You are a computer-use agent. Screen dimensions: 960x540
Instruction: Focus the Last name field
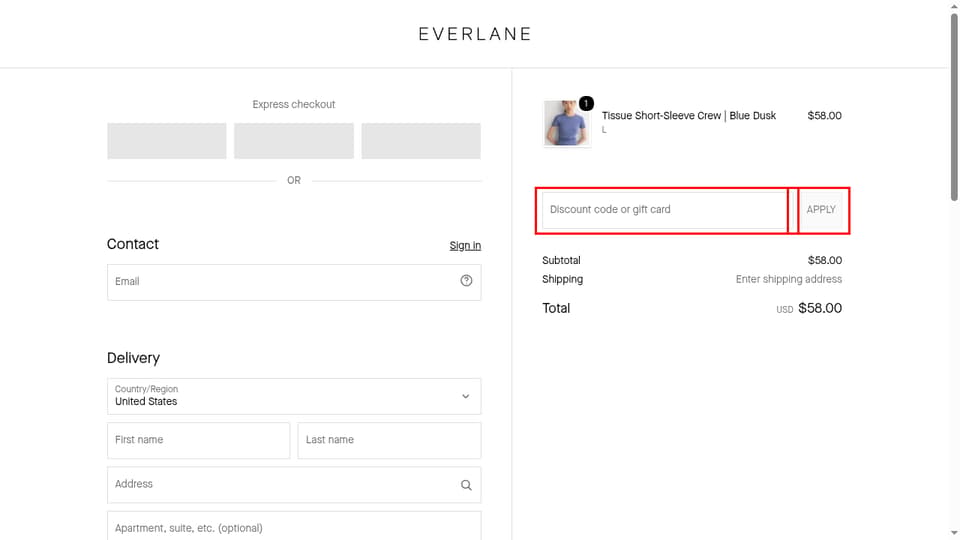coord(389,440)
